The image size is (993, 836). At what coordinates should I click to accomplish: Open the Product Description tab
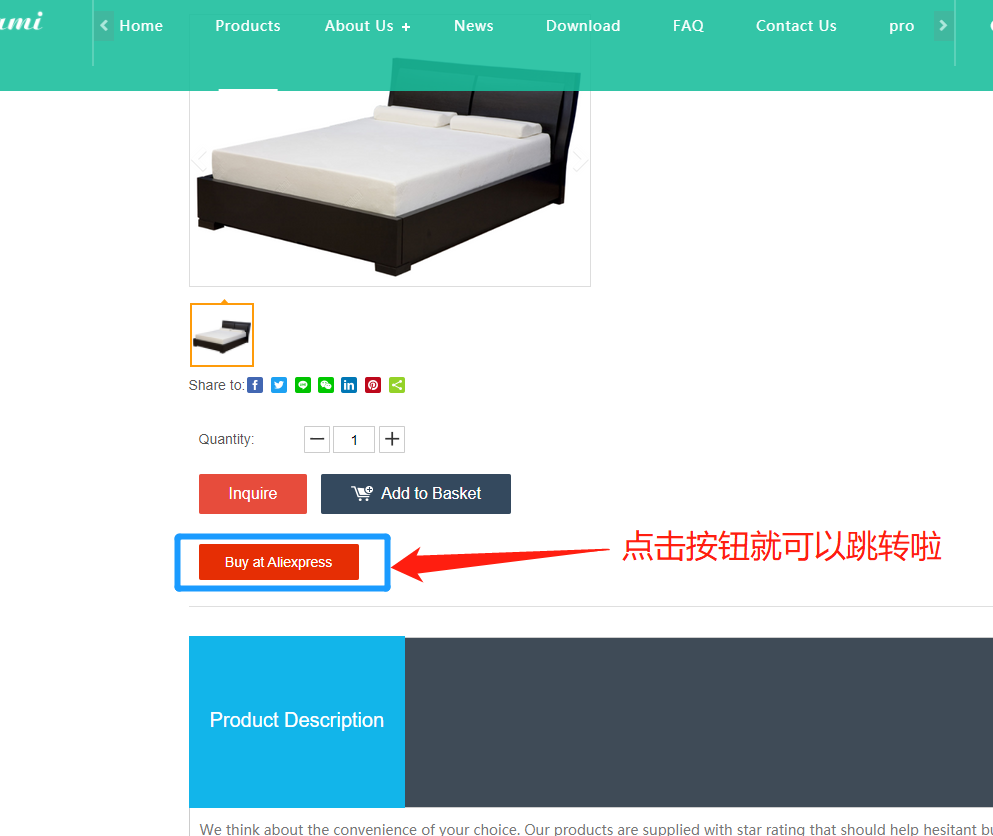297,721
